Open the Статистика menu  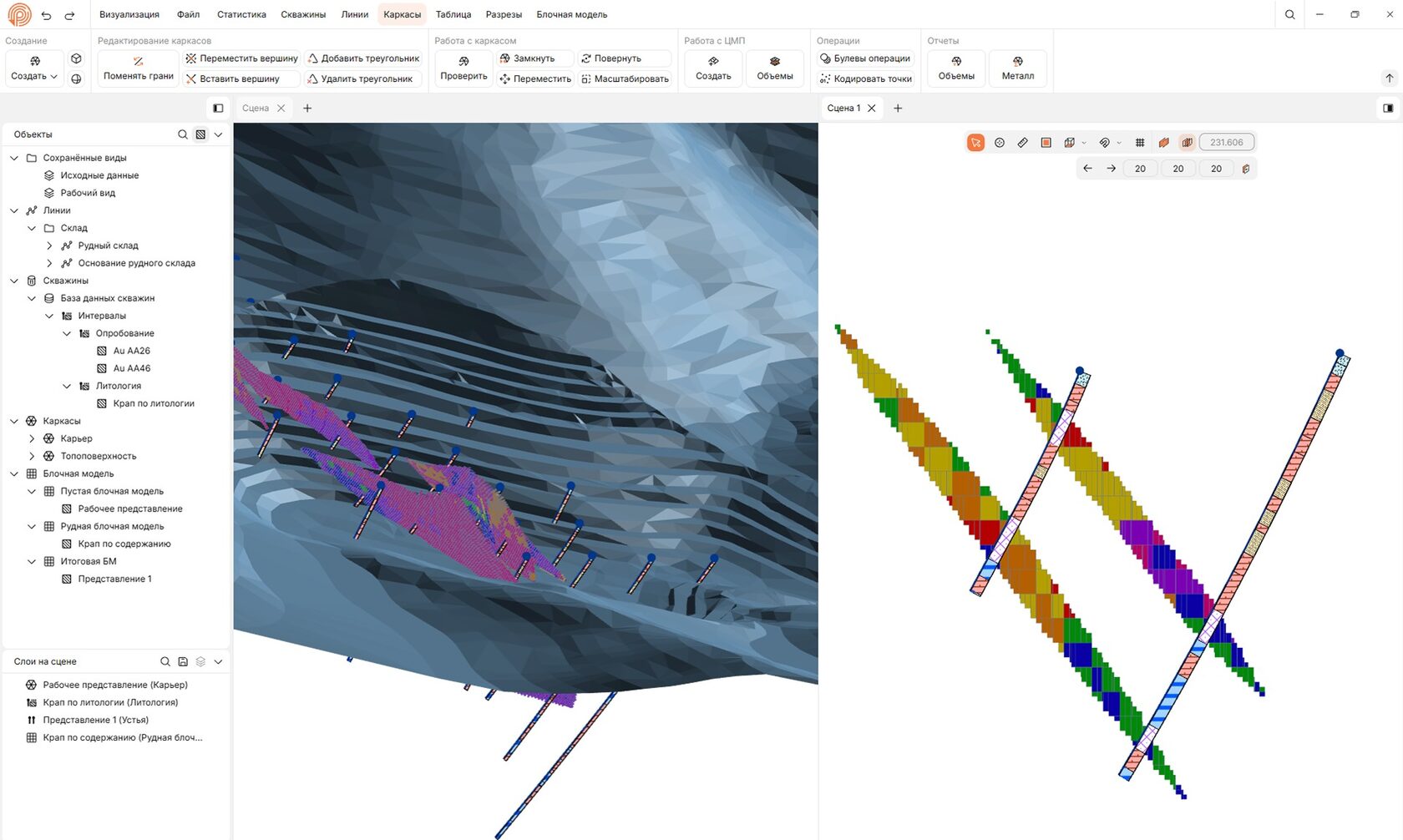[241, 14]
